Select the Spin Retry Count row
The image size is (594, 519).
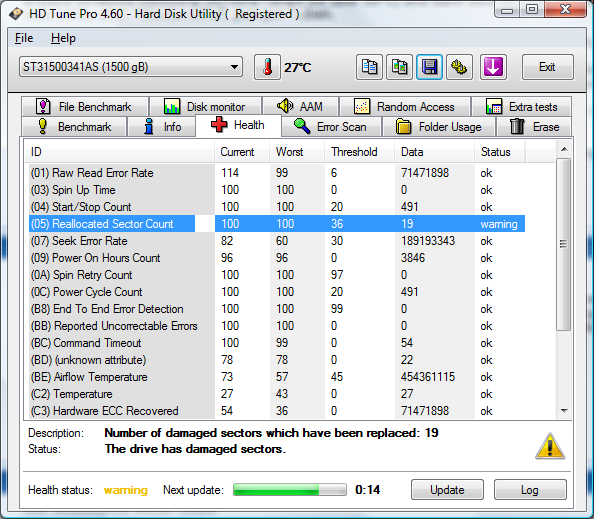pyautogui.click(x=277, y=275)
